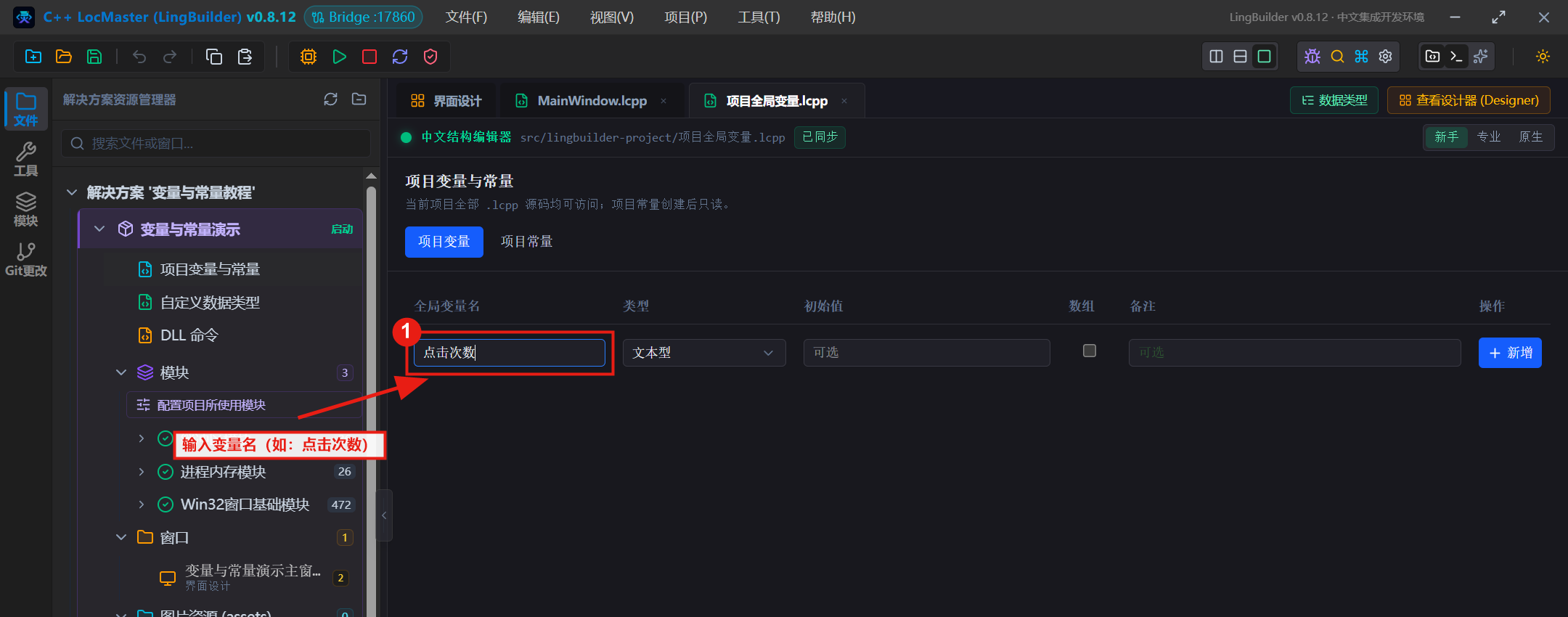Collapse the 变量与常量演示 project node
Screen dimensions: 1568x617
99,229
